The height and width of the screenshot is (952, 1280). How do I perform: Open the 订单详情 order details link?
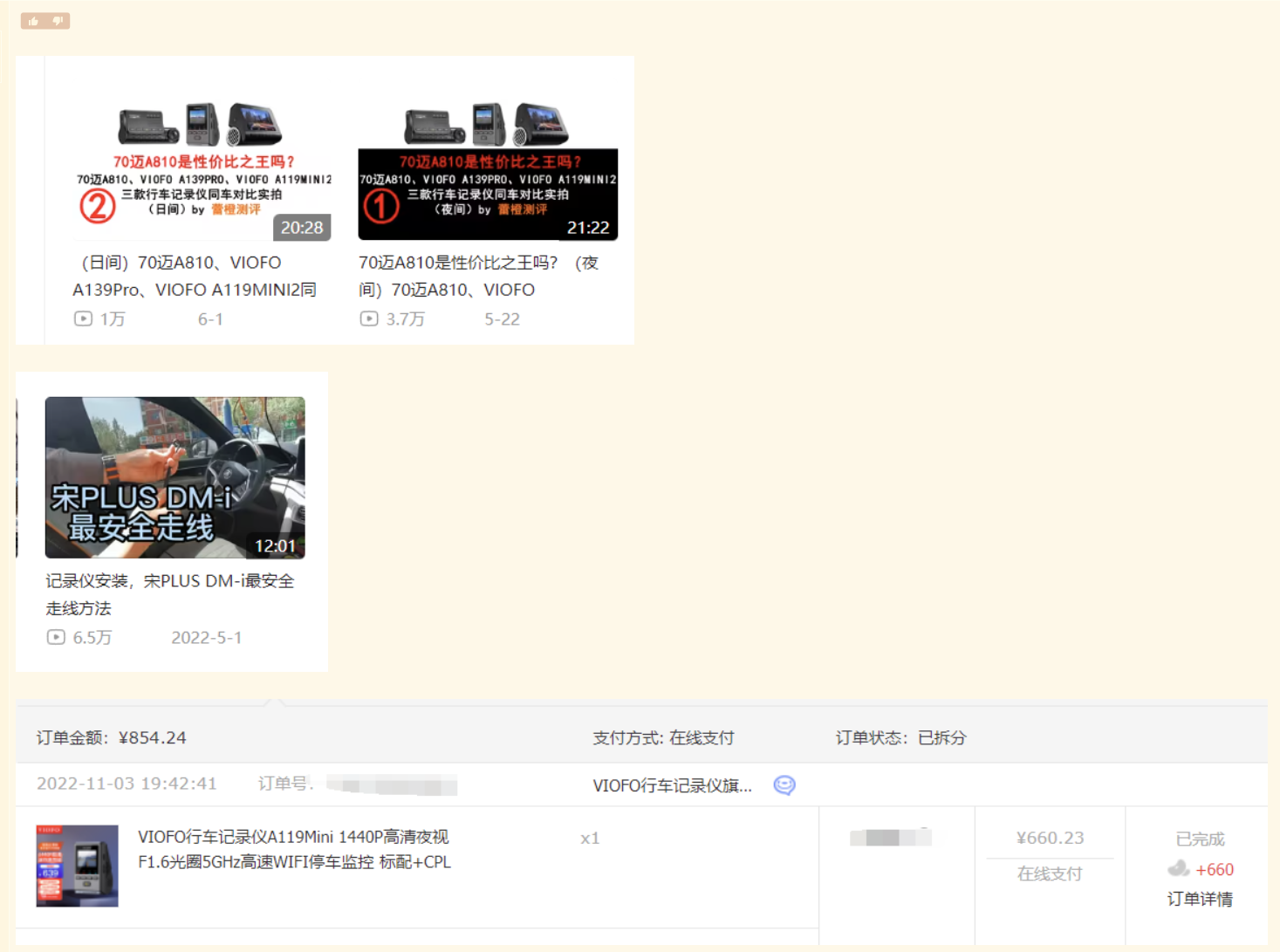pyautogui.click(x=1200, y=899)
